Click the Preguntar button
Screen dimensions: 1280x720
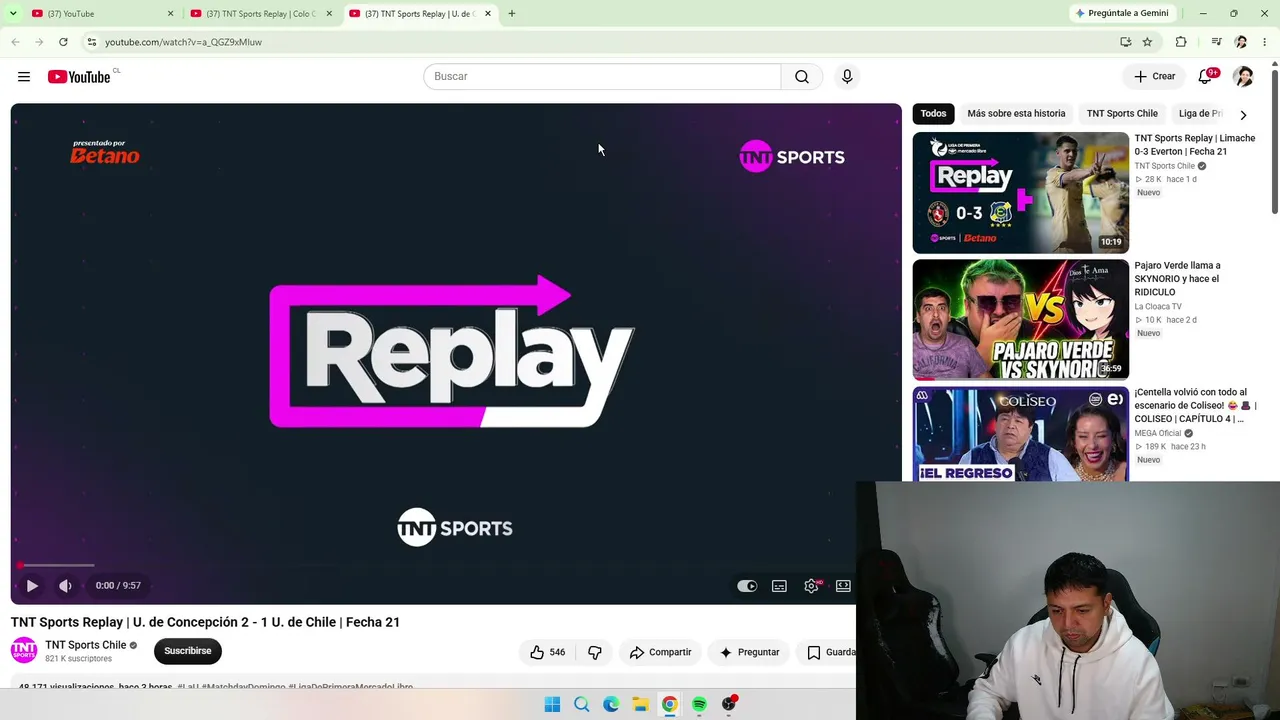749,653
